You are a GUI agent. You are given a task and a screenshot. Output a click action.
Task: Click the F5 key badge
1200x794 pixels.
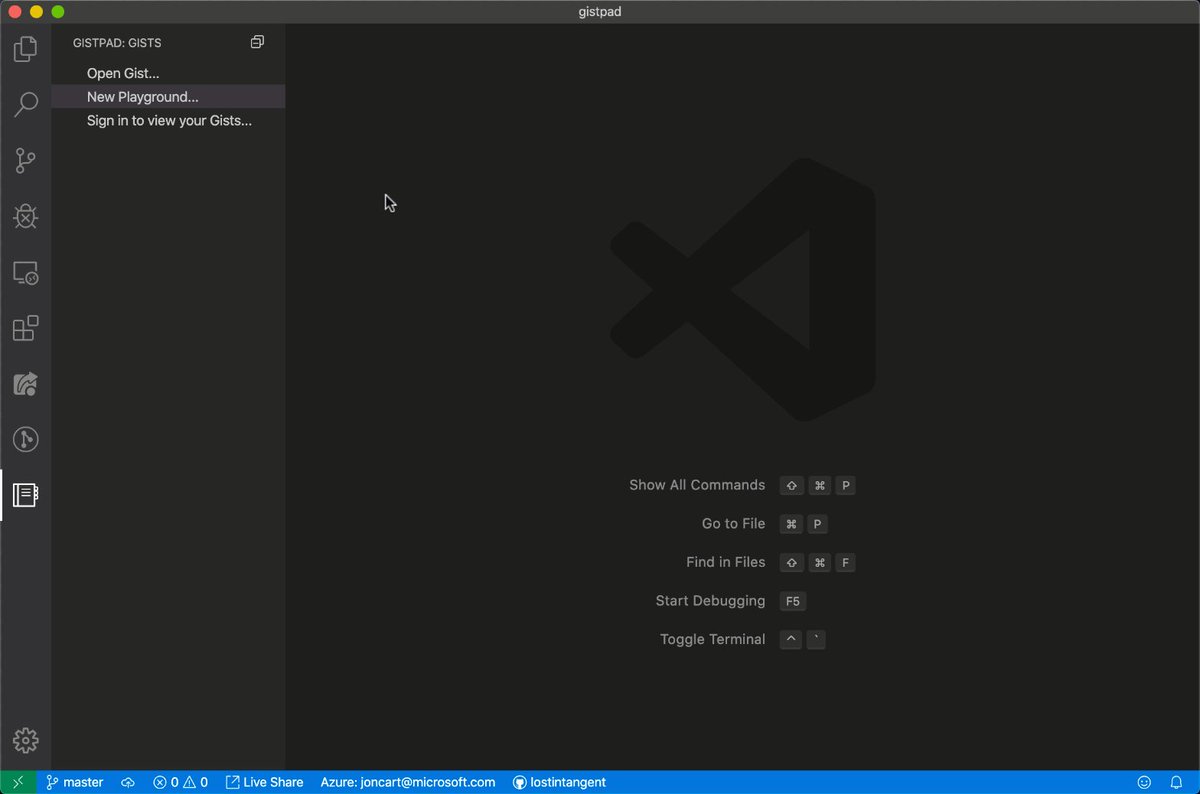click(792, 601)
